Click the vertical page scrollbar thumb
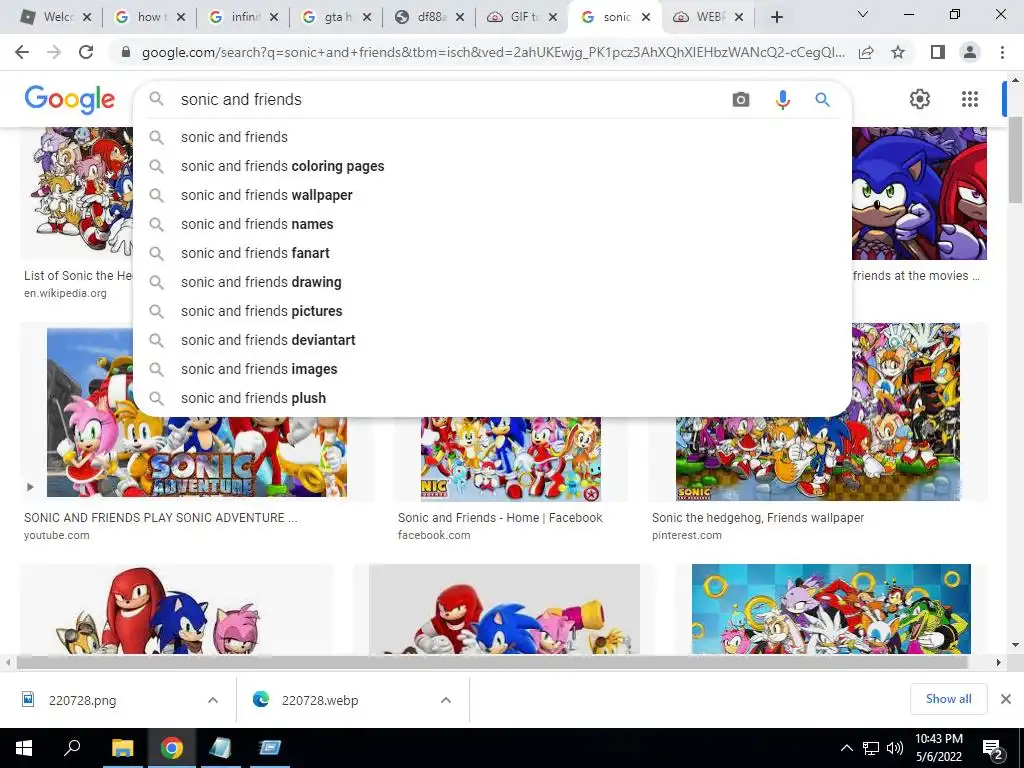This screenshot has width=1024, height=768. (x=1015, y=159)
